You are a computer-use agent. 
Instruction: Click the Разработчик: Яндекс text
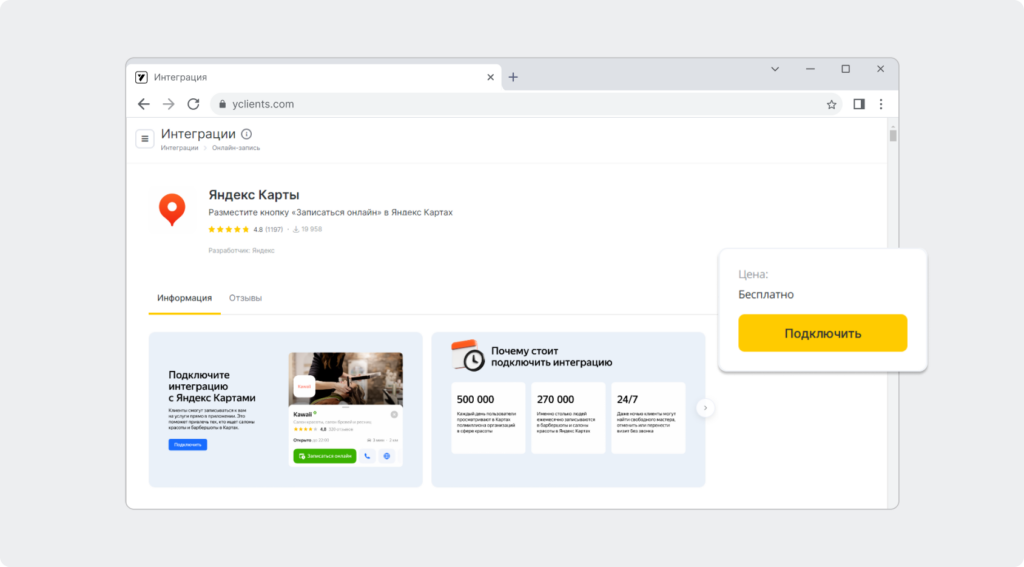(x=241, y=250)
